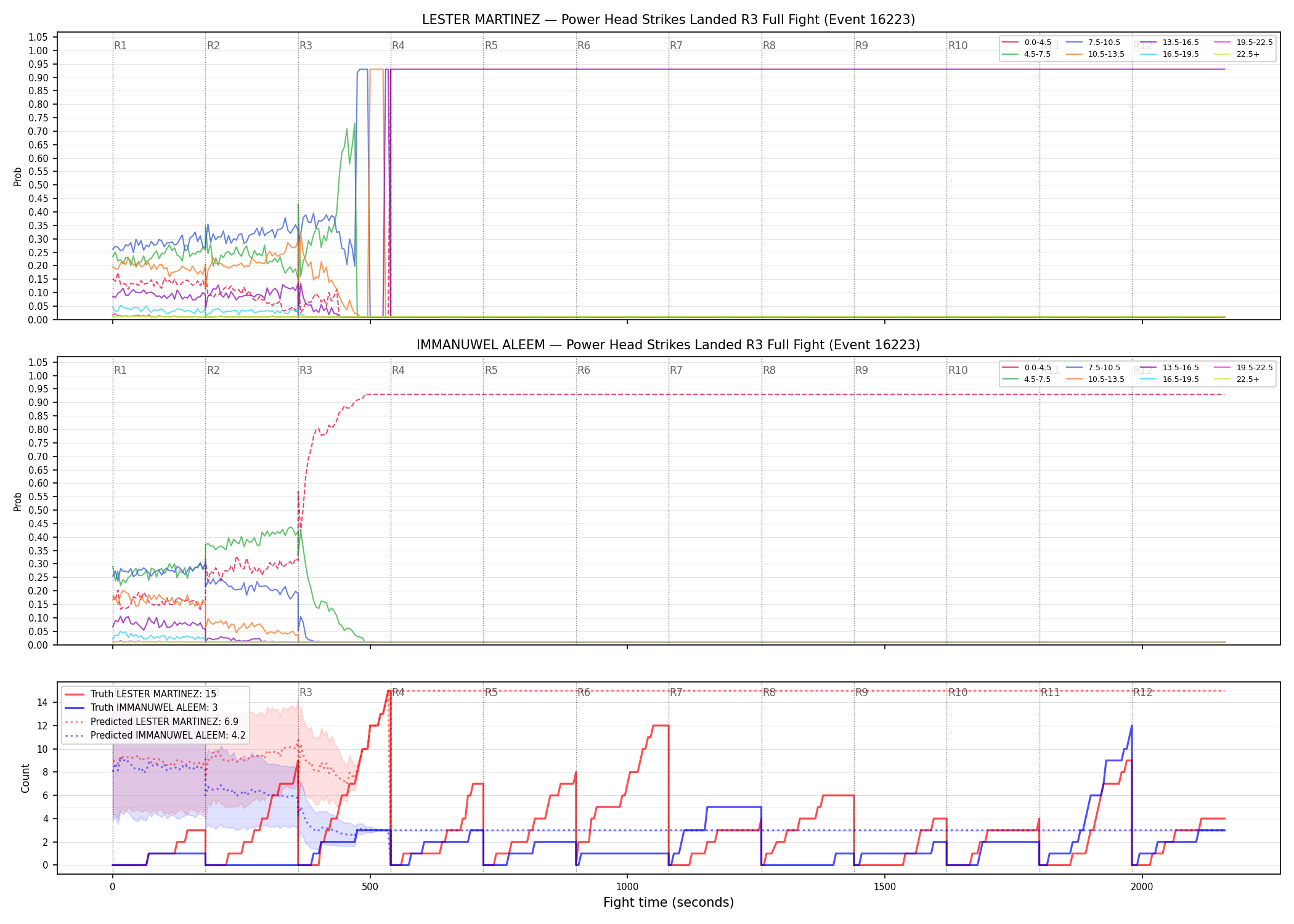Viewport: 1294px width, 924px height.
Task: Click R9 marker in the Count chart
Action: 861,692
